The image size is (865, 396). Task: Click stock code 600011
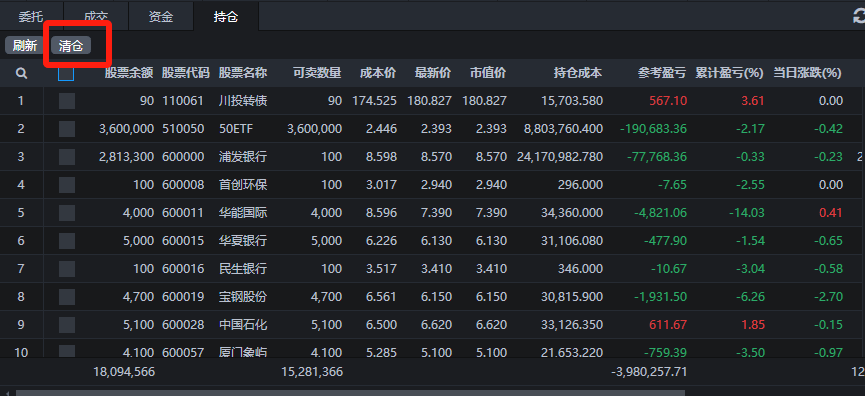coord(183,213)
